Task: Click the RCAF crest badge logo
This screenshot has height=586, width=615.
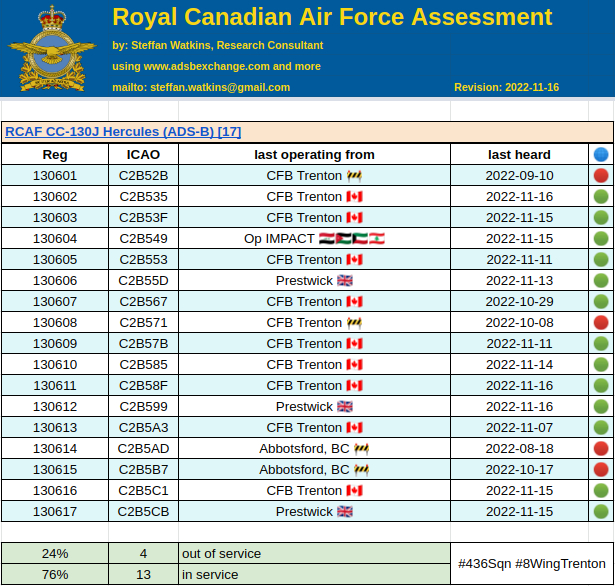Action: pos(52,49)
